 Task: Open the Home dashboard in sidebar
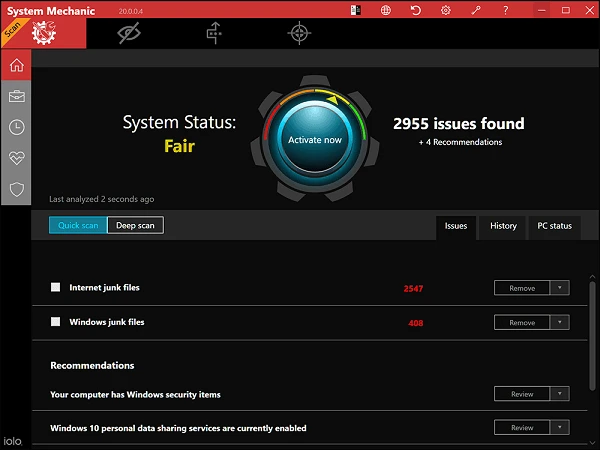click(16, 66)
